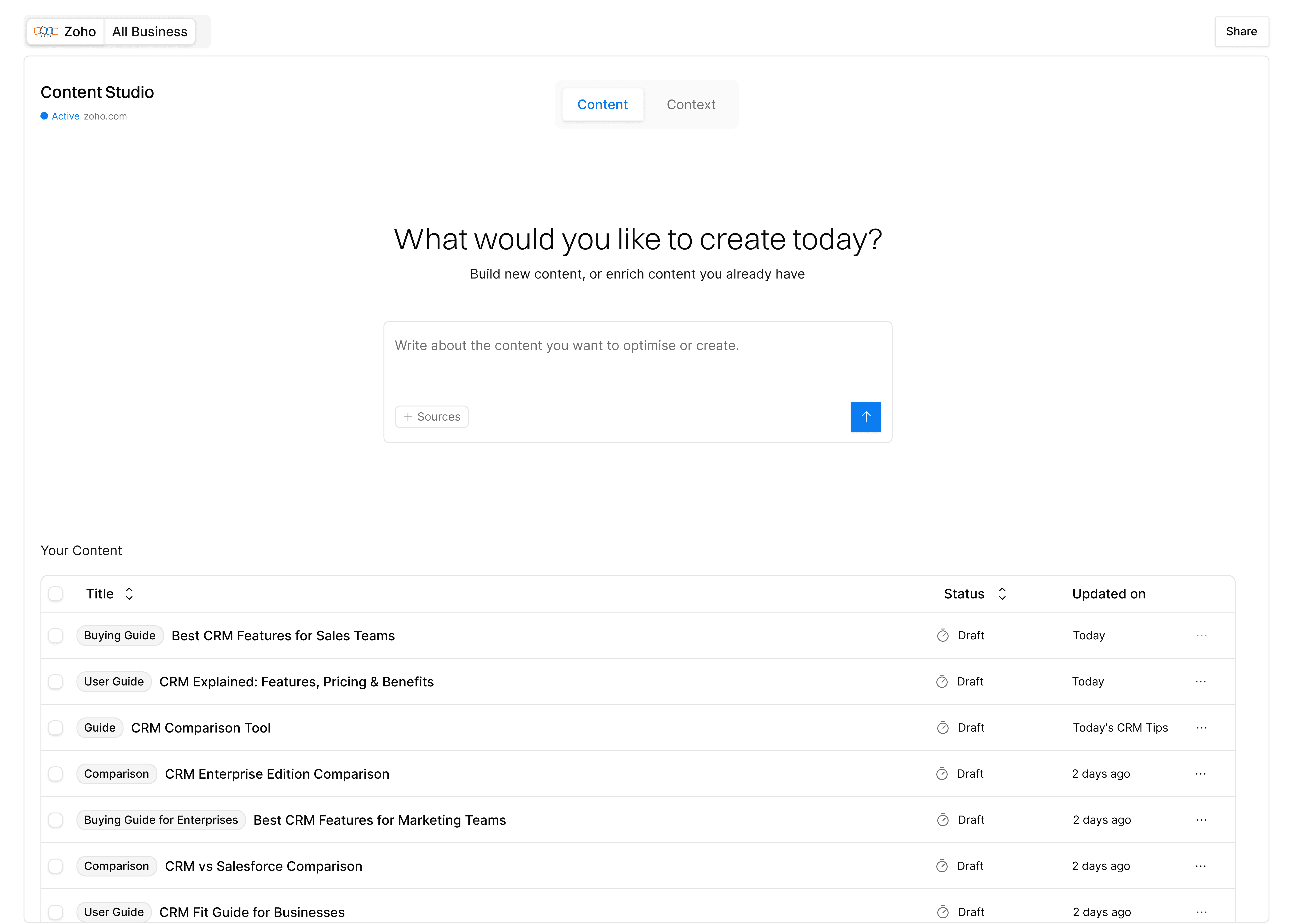This screenshot has width=1293, height=924.
Task: Select checkbox for CRM Fit Guide for Businesses
Action: (x=56, y=912)
